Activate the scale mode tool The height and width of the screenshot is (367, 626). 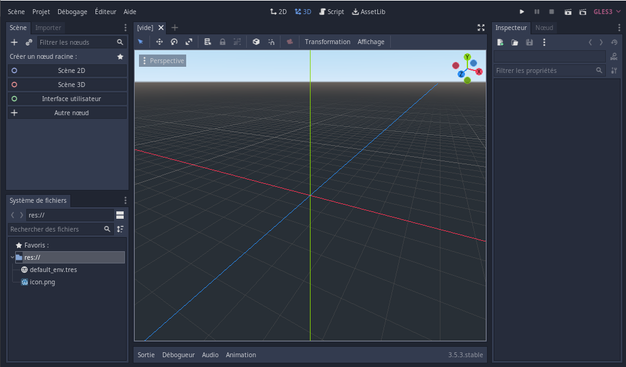189,42
